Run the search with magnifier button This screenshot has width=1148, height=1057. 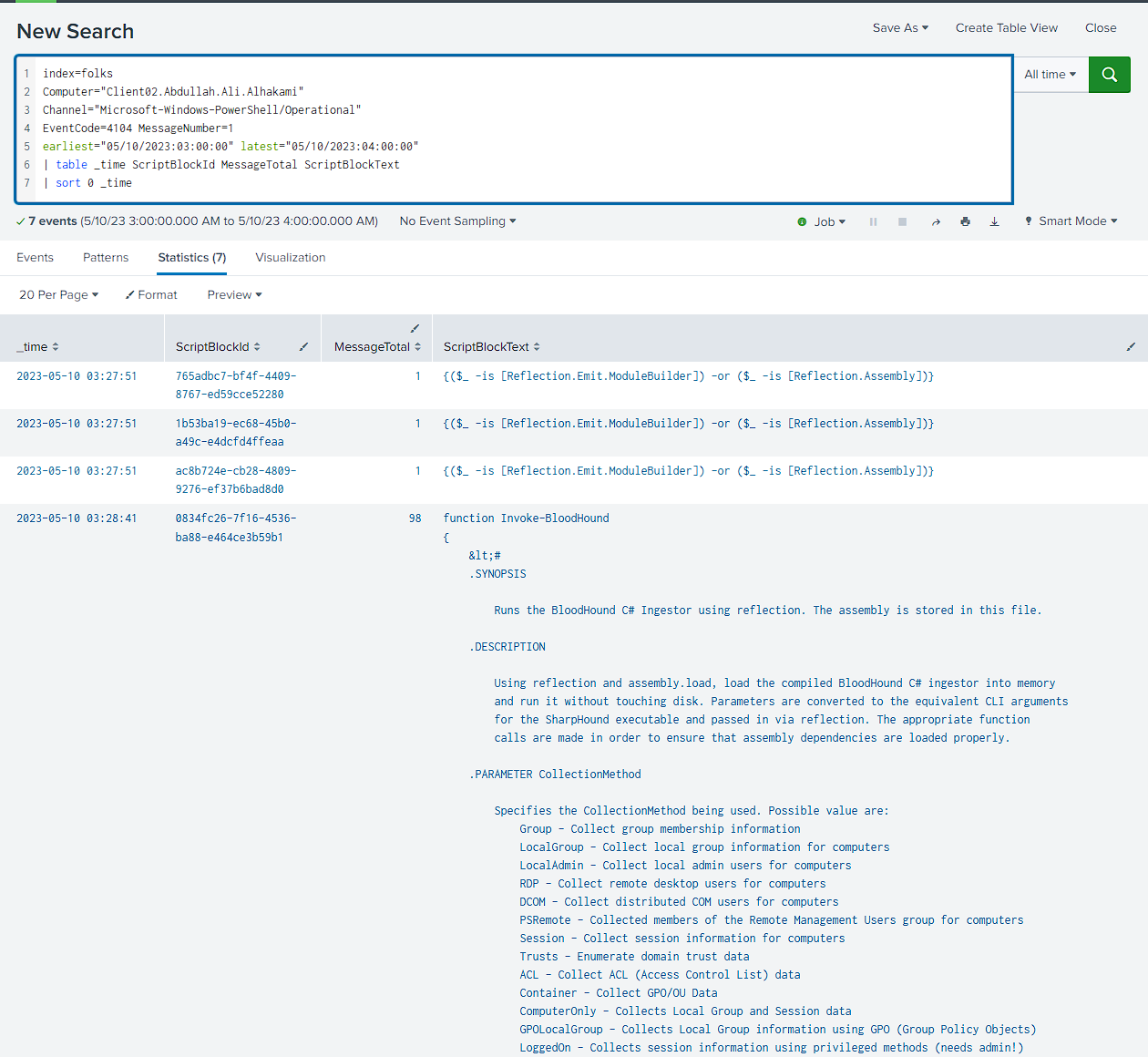pos(1109,75)
